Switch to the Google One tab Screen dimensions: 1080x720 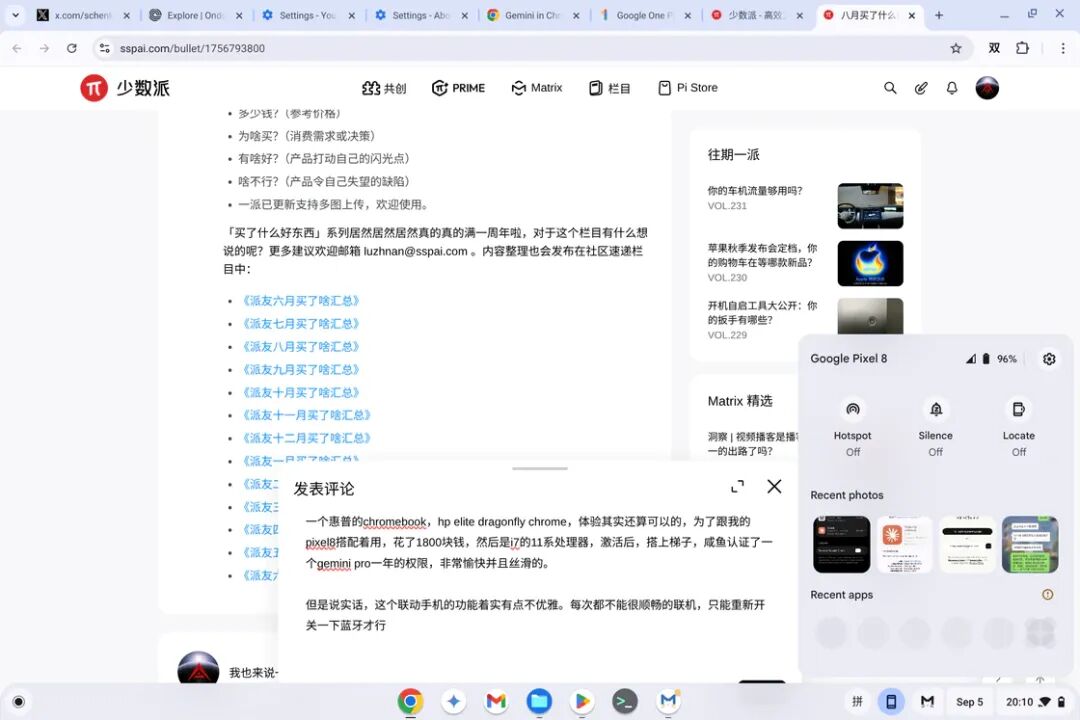click(645, 15)
